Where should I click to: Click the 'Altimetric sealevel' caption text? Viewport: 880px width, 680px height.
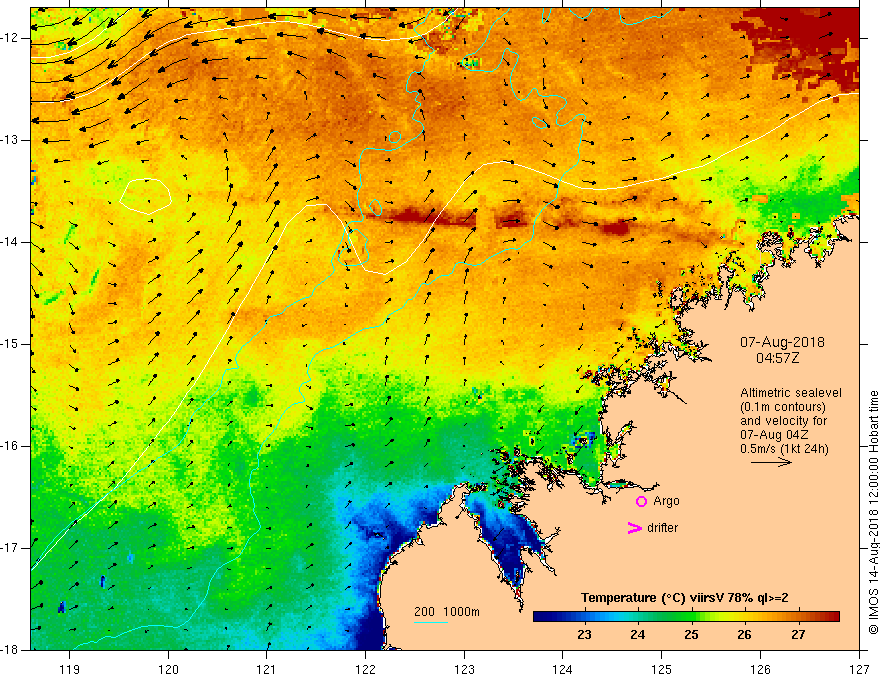pyautogui.click(x=791, y=393)
